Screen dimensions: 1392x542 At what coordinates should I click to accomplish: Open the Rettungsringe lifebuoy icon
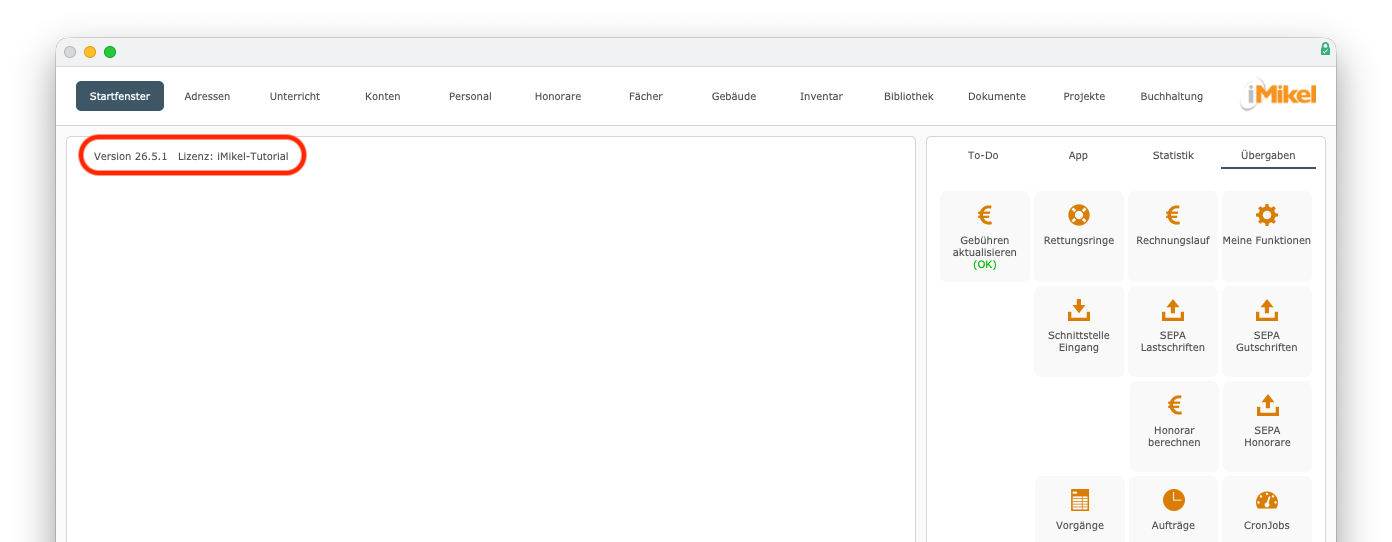pyautogui.click(x=1079, y=214)
